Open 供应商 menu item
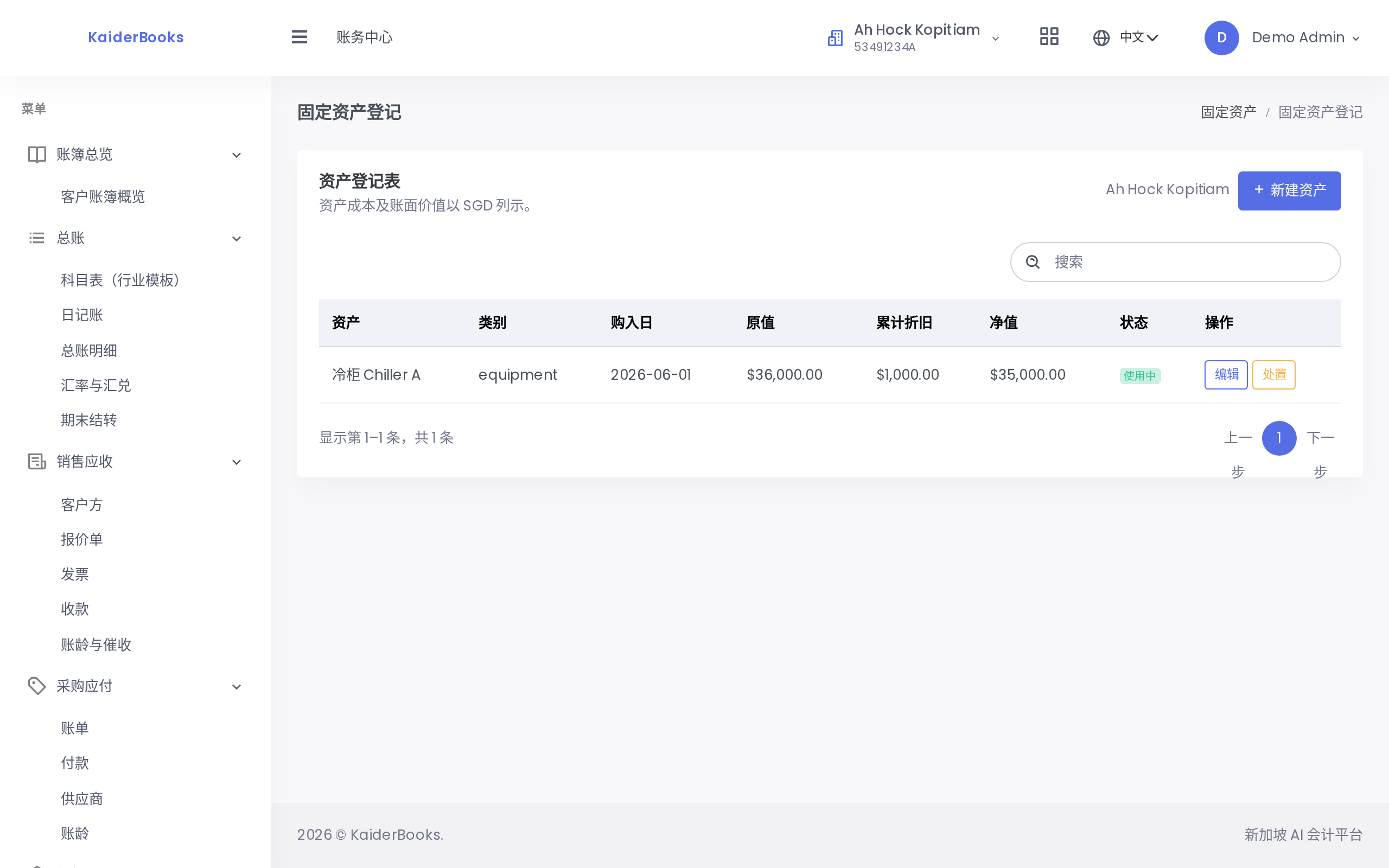This screenshot has width=1389, height=868. tap(82, 799)
